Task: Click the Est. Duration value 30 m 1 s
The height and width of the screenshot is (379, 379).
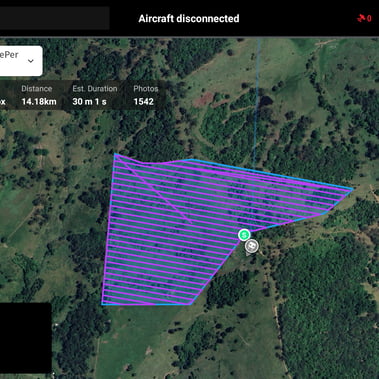Action: click(89, 102)
